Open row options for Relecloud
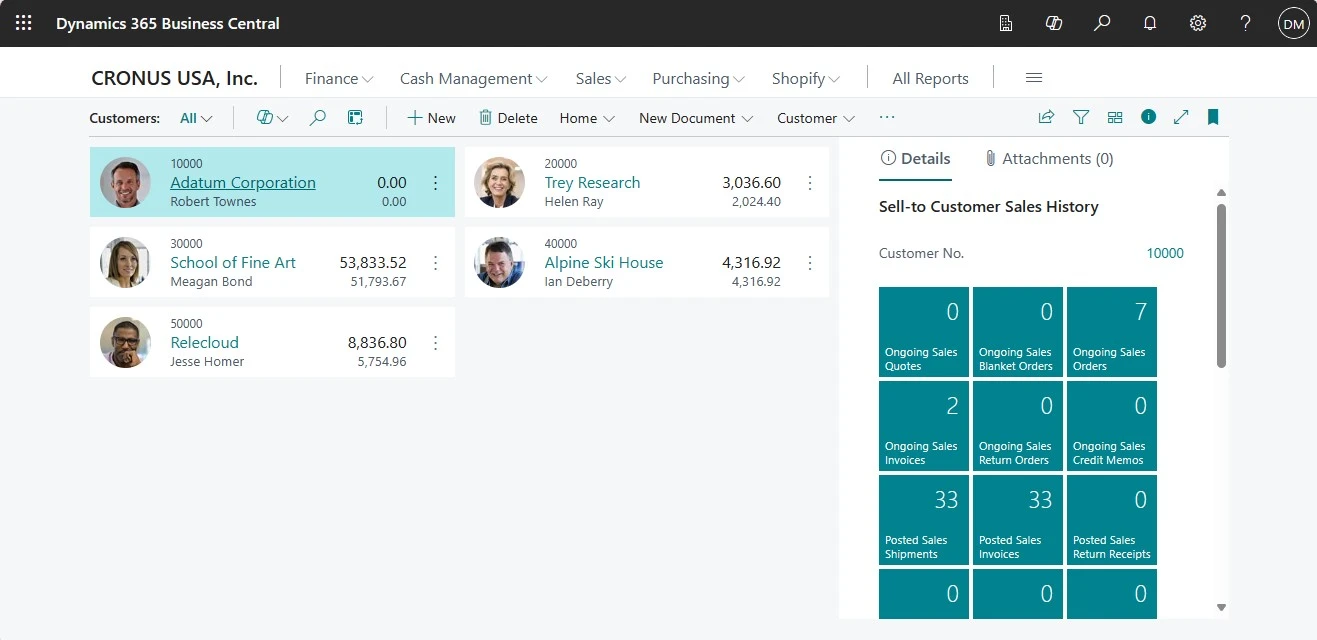 tap(435, 343)
